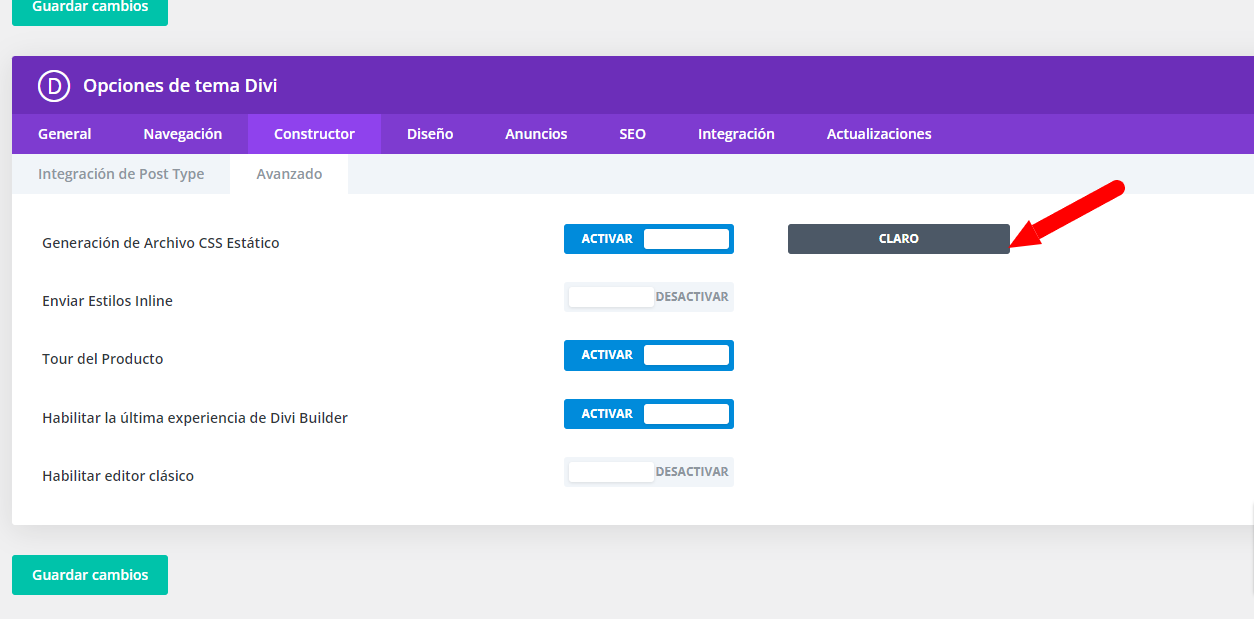The height and width of the screenshot is (619, 1254).
Task: Select the Constructor tab
Action: 314,134
